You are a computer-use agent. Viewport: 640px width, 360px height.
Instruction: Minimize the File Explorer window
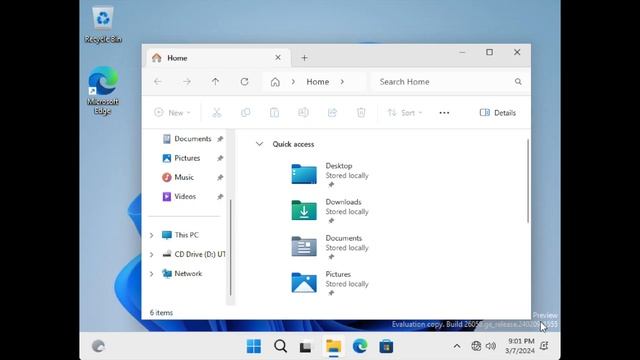point(462,52)
